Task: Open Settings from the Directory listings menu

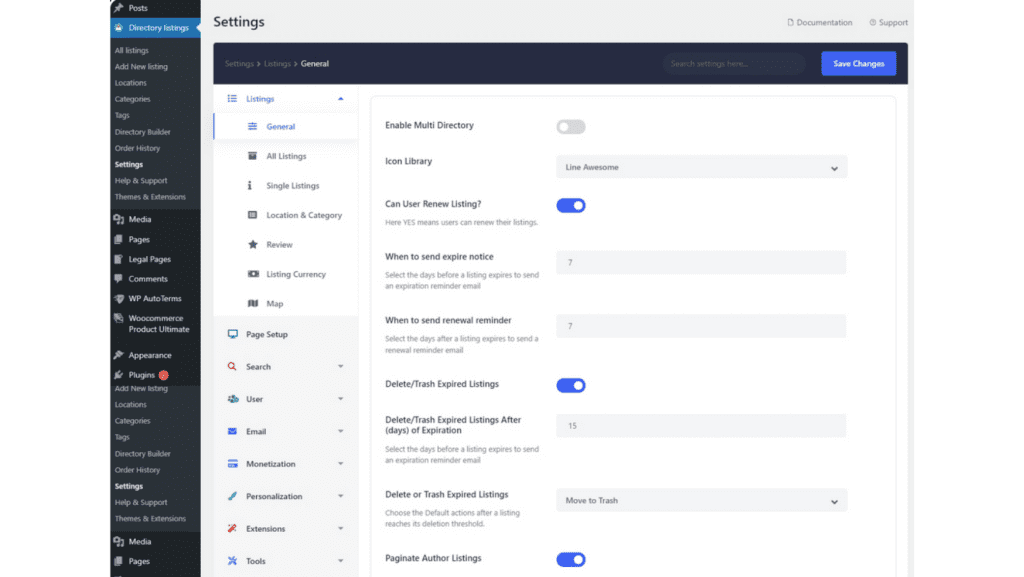Action: (129, 164)
